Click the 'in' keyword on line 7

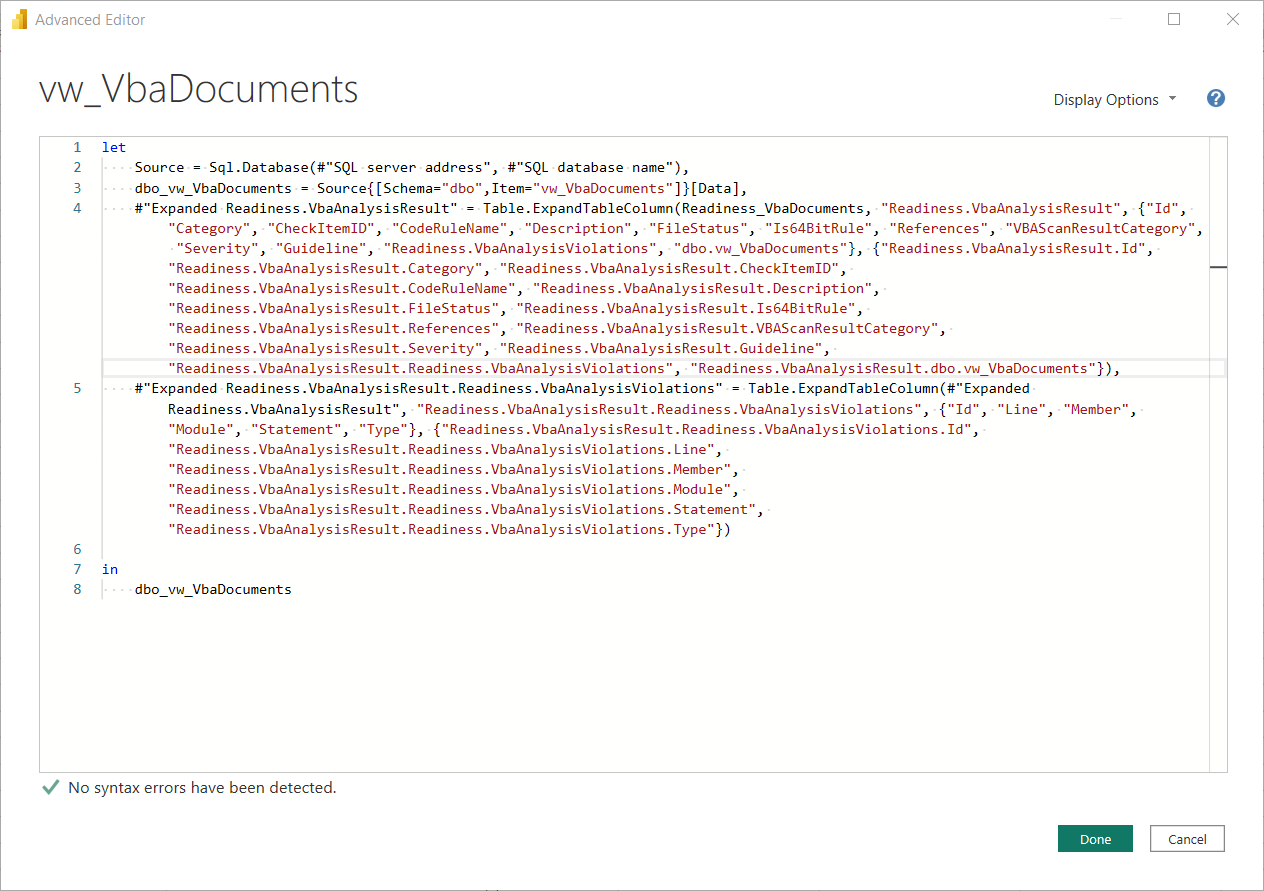coord(110,569)
